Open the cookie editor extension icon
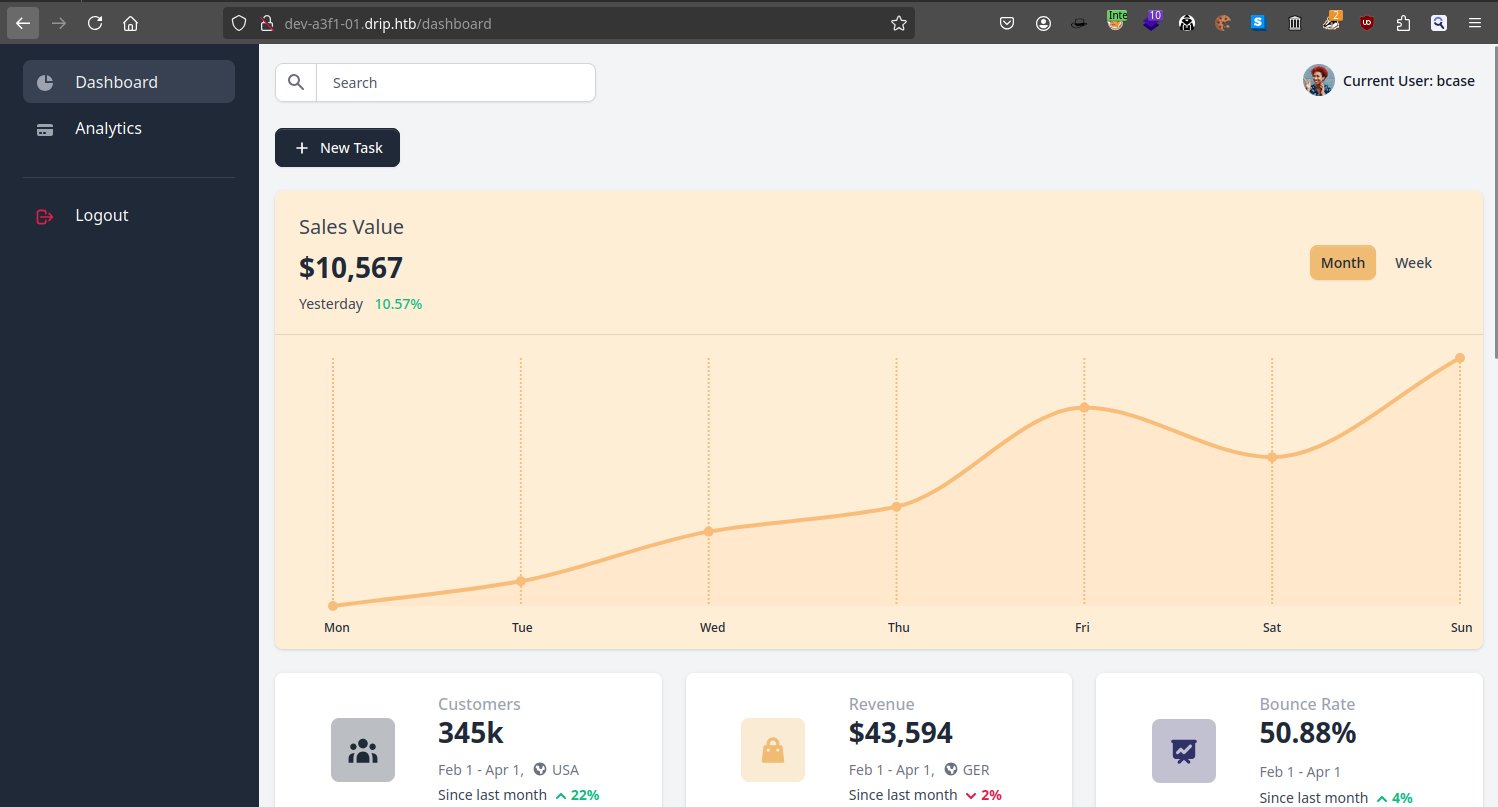The width and height of the screenshot is (1498, 807). (1222, 23)
